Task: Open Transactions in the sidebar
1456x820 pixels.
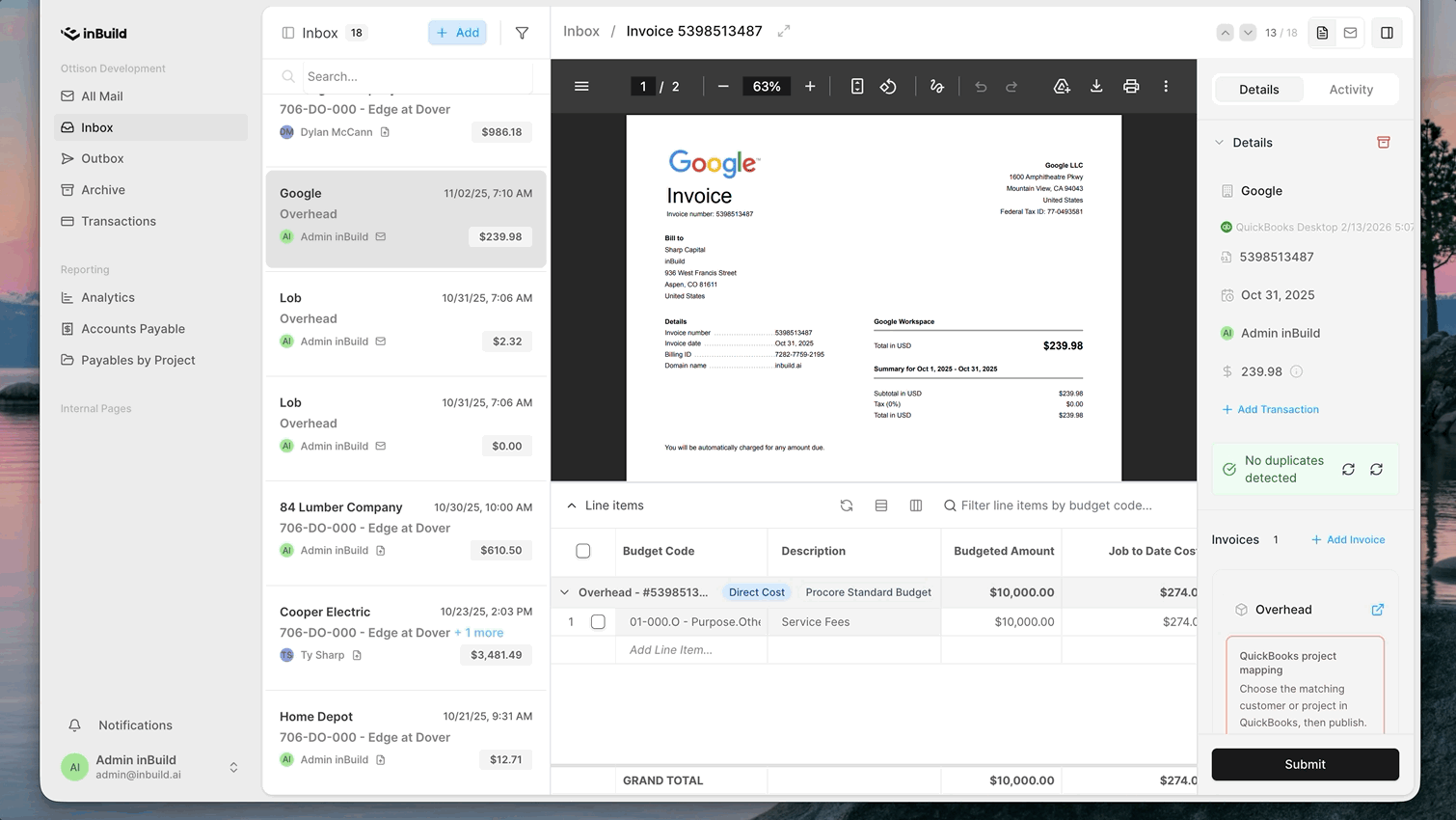Action: click(x=151, y=221)
